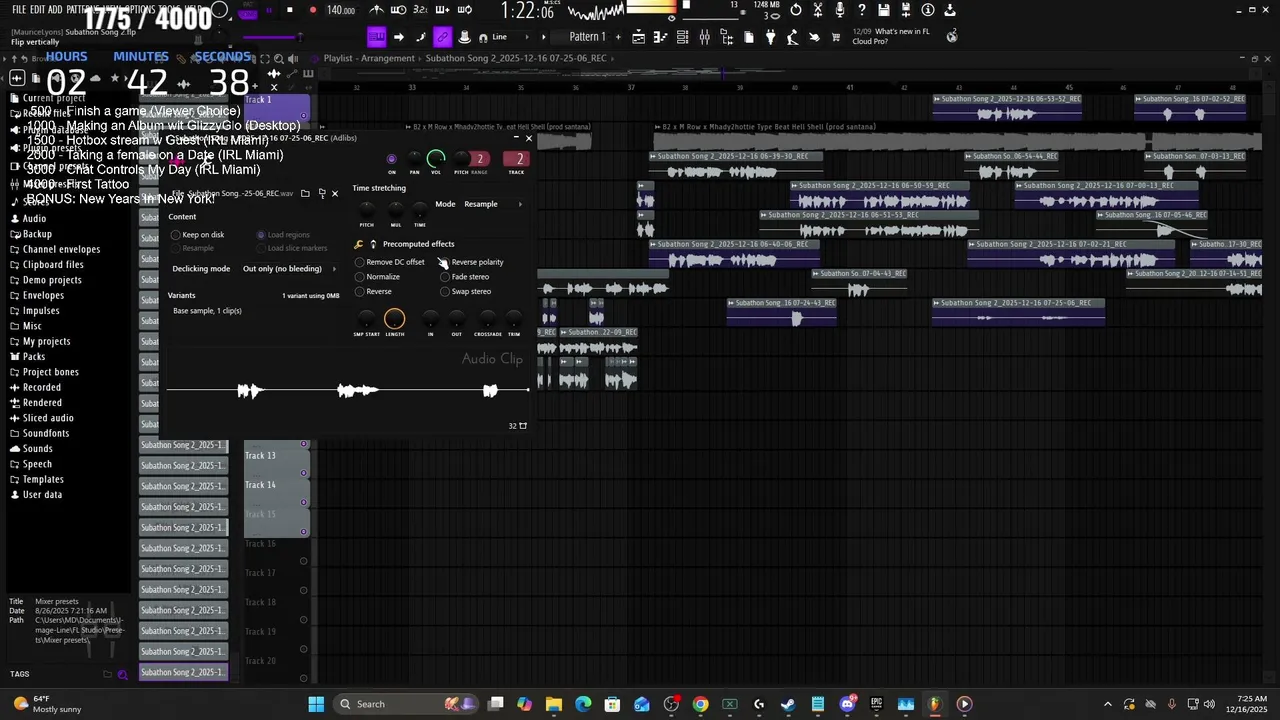Click the sample file folder browse icon
The width and height of the screenshot is (1280, 720).
point(305,194)
